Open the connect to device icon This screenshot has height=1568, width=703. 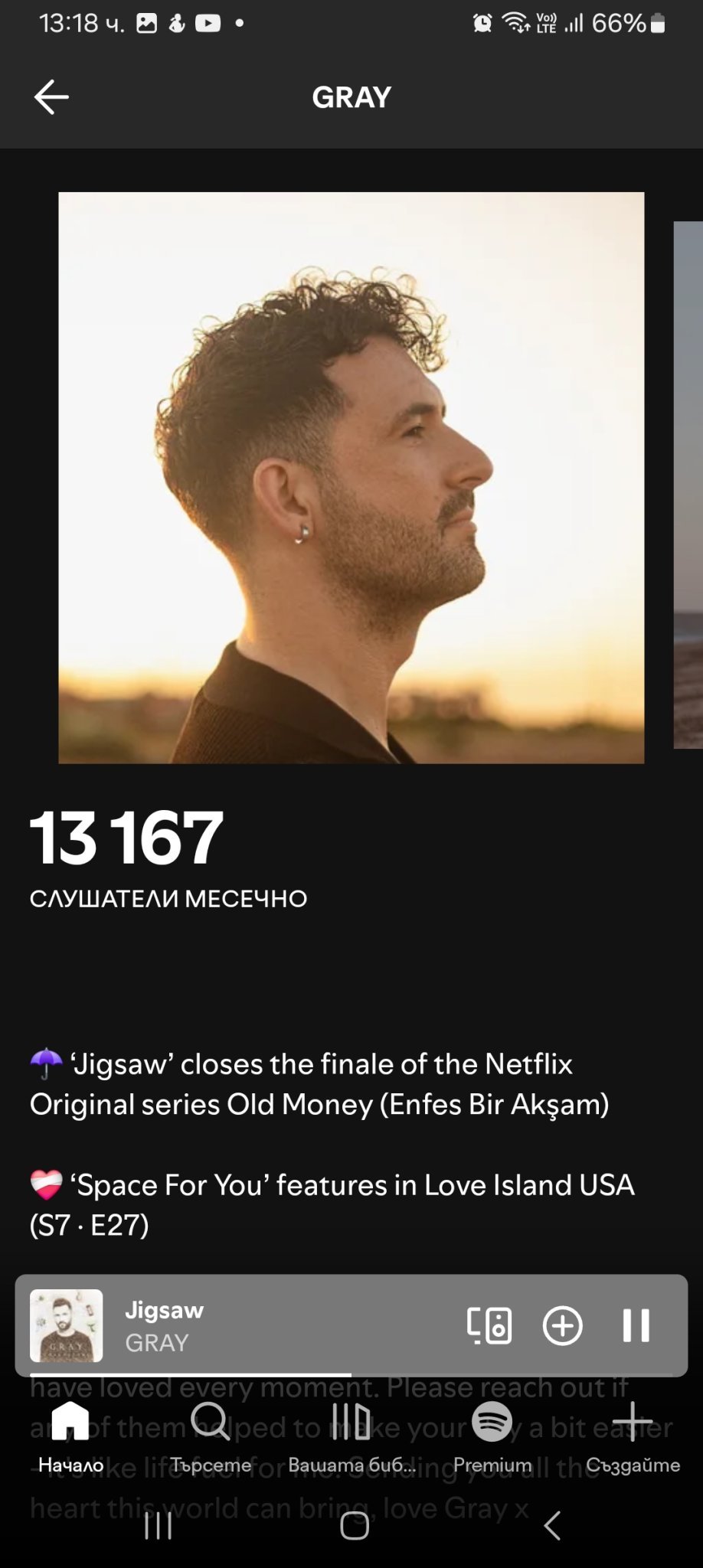(x=489, y=1325)
